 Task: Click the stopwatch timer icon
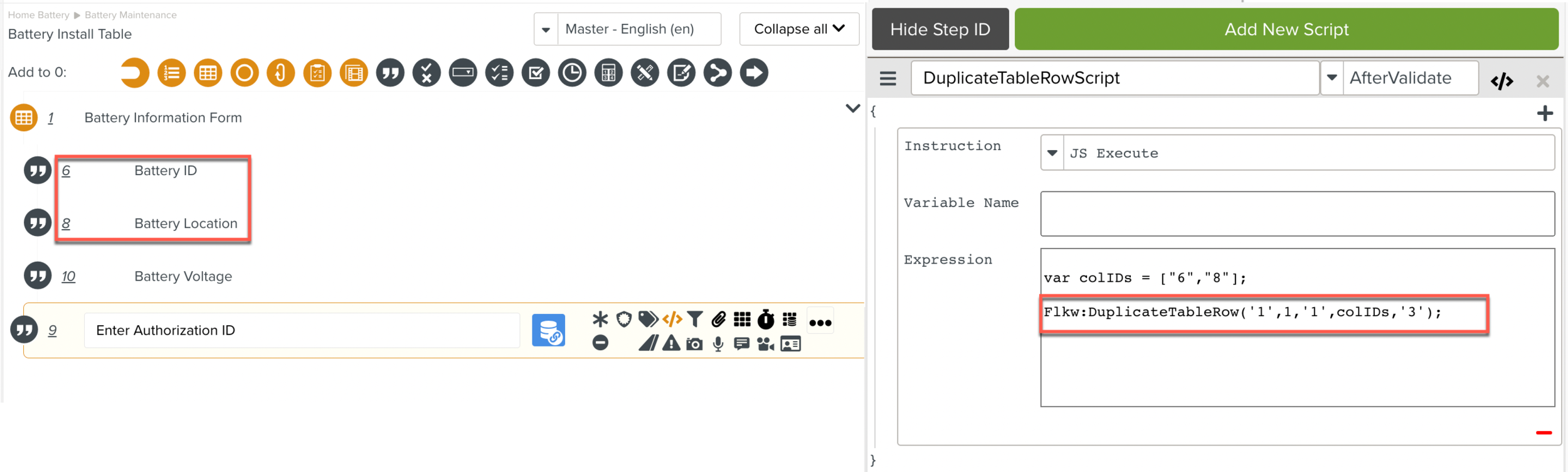tap(766, 319)
